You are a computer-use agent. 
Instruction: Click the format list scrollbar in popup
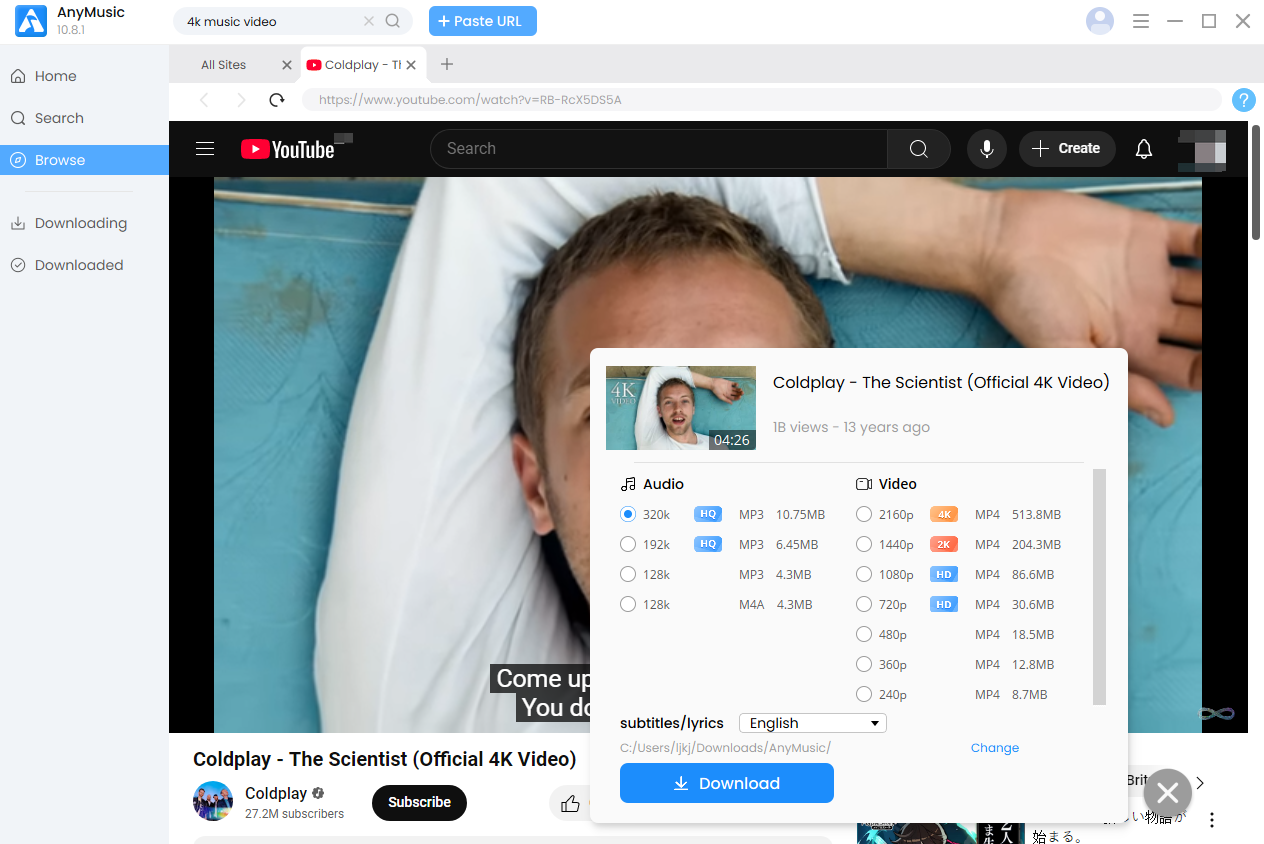(x=1100, y=586)
